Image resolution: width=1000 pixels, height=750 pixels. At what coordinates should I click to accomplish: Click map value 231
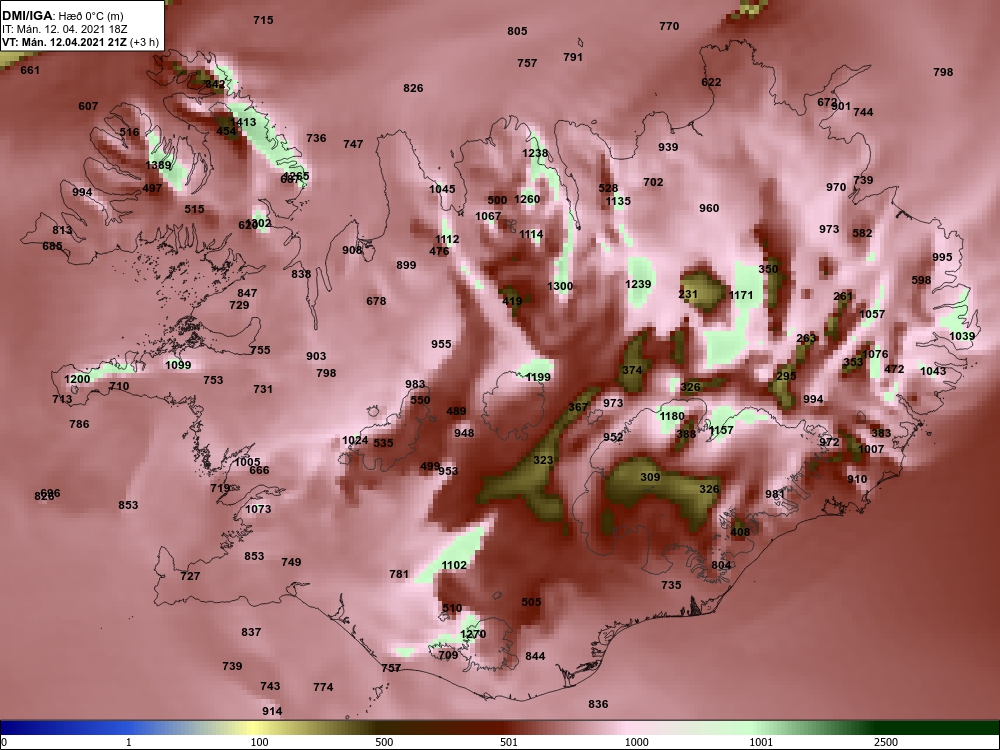pyautogui.click(x=688, y=294)
